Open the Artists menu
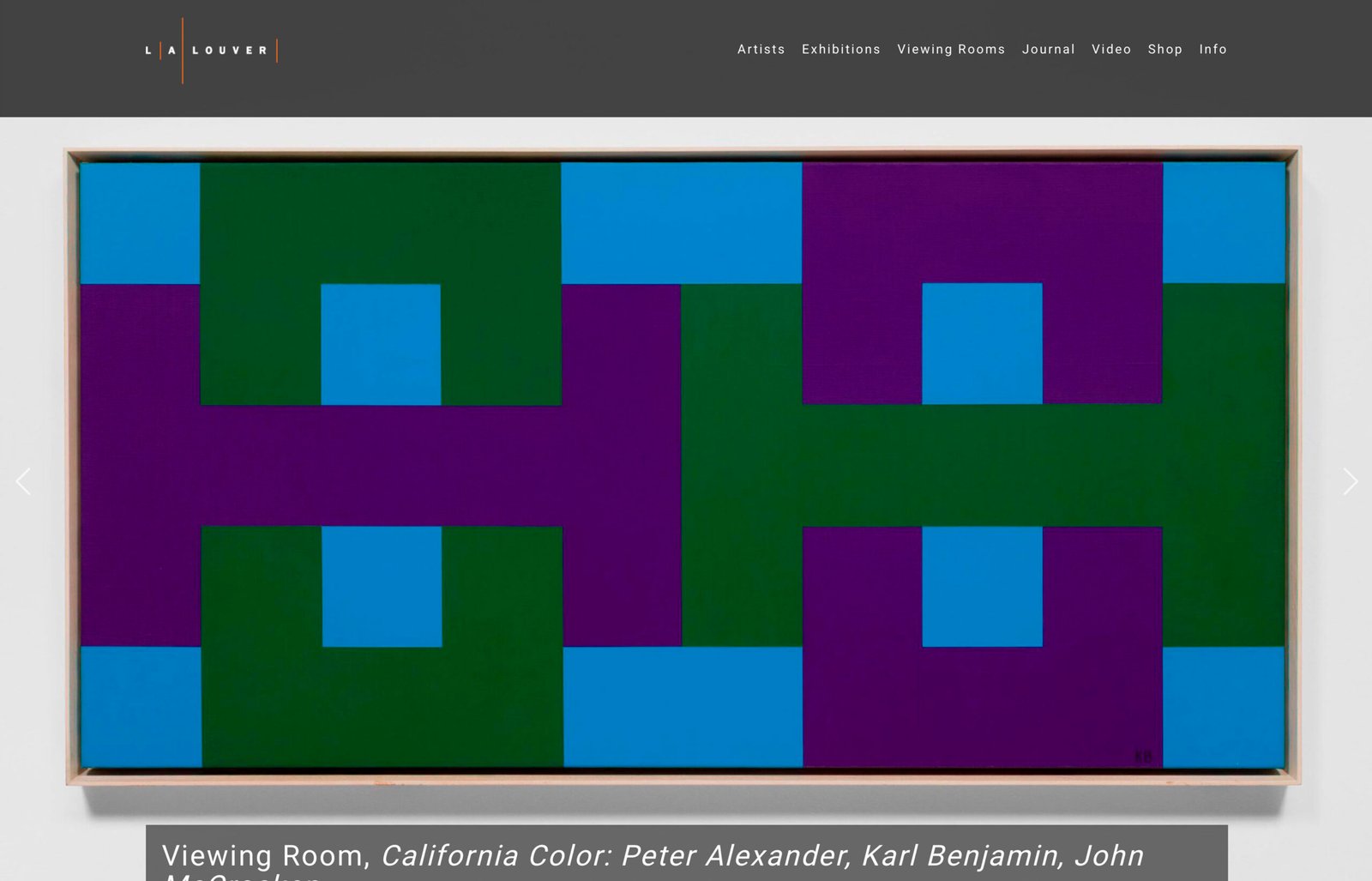The width and height of the screenshot is (1372, 881). click(x=761, y=50)
